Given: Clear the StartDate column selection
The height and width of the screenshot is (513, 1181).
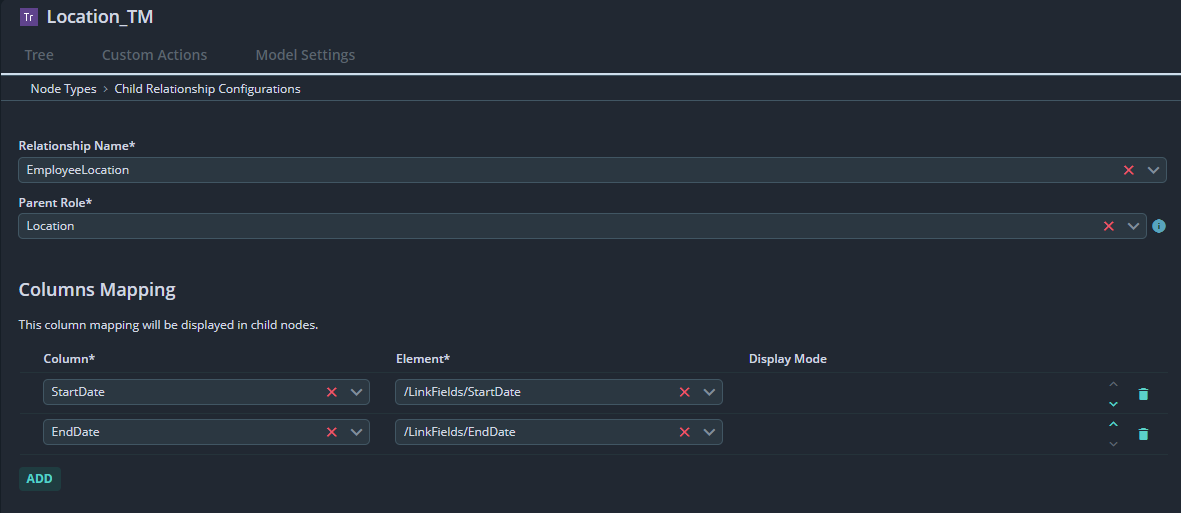Looking at the screenshot, I should (331, 392).
